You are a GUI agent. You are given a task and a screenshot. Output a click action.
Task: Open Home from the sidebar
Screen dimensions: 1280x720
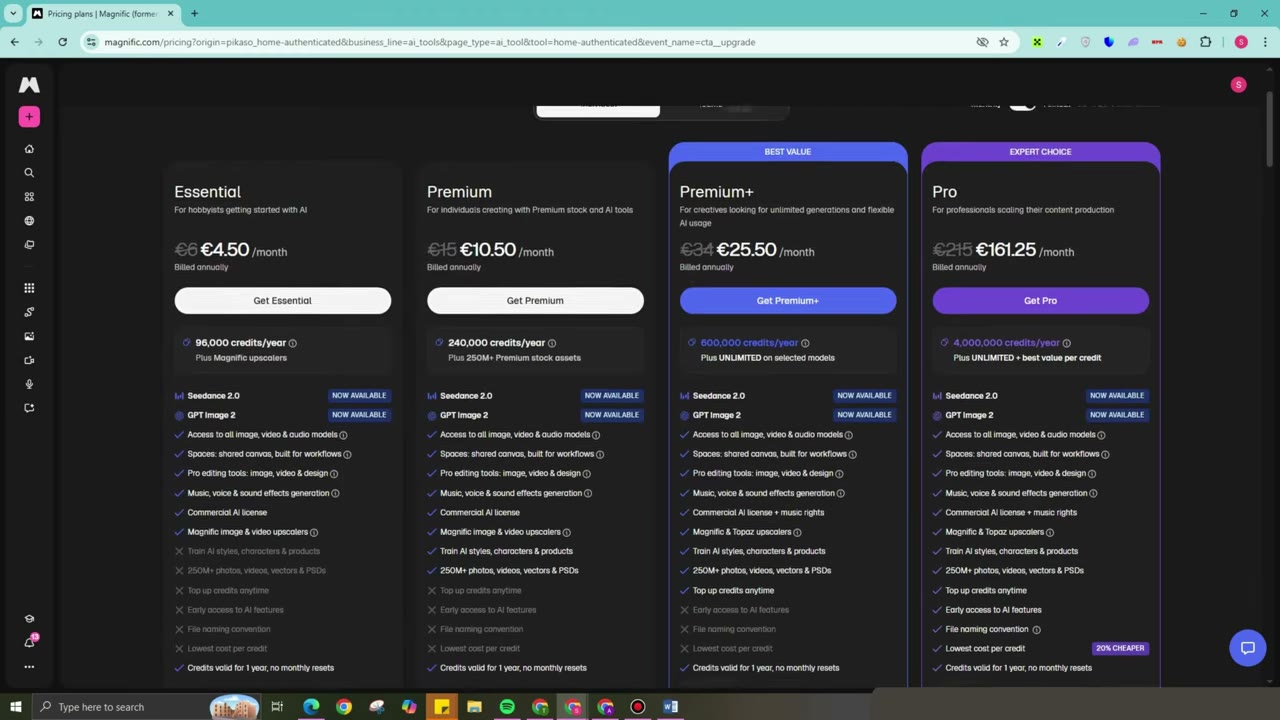29,149
